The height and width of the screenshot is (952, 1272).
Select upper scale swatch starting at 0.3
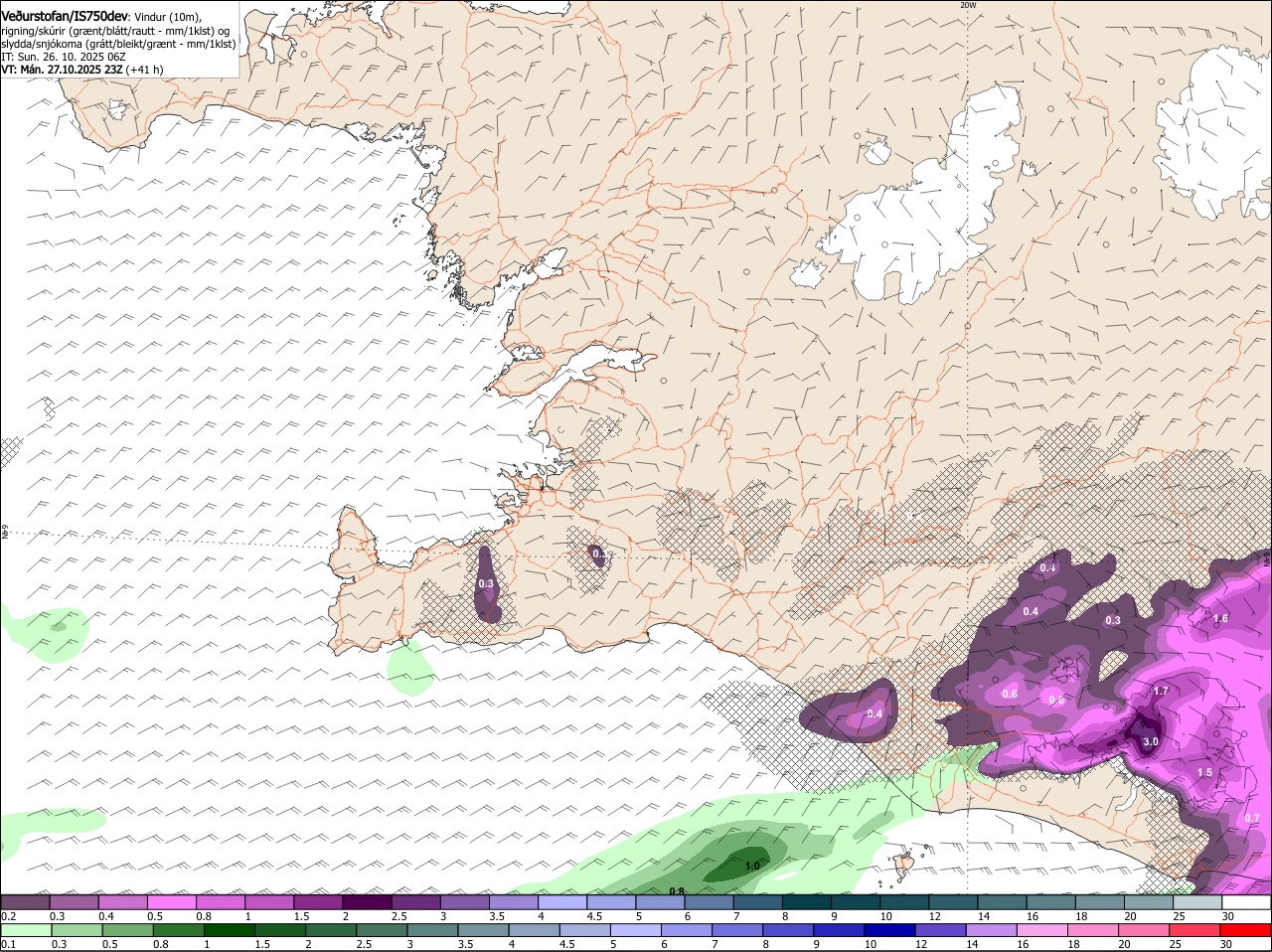coord(75,902)
